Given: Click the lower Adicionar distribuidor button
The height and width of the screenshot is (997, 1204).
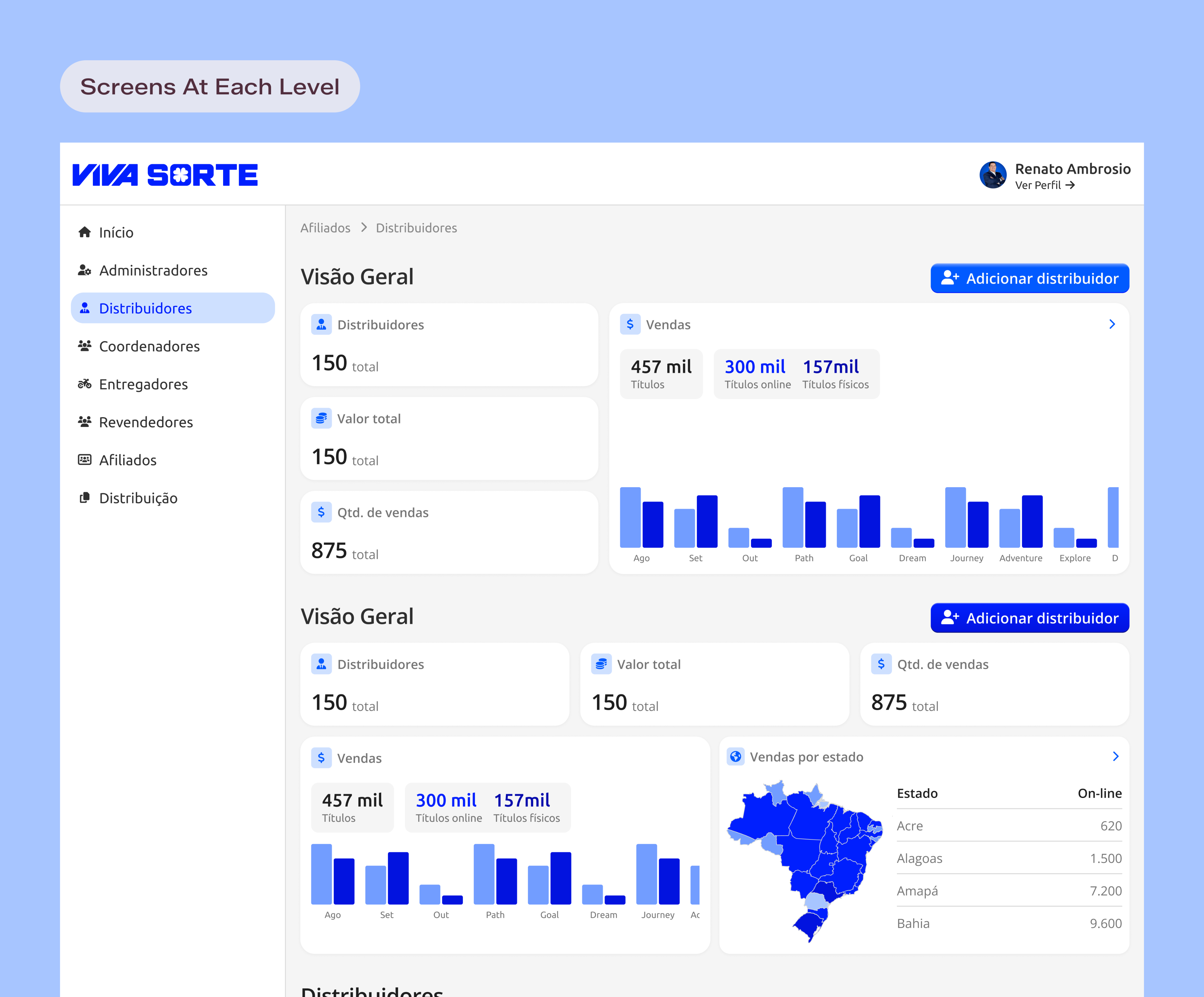Looking at the screenshot, I should click(1030, 618).
